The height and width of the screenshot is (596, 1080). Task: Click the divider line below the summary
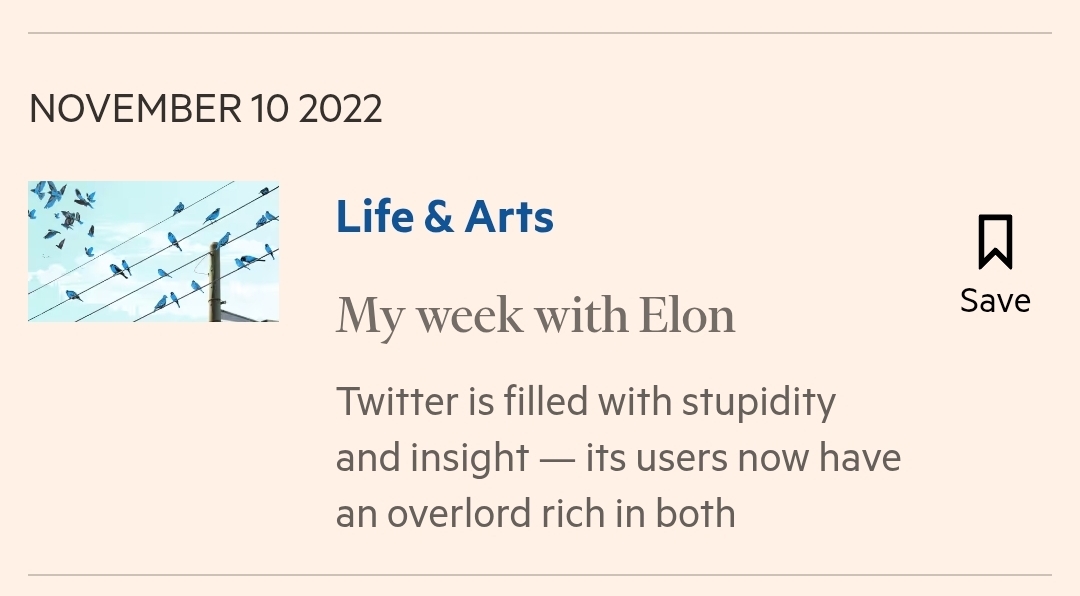[540, 575]
